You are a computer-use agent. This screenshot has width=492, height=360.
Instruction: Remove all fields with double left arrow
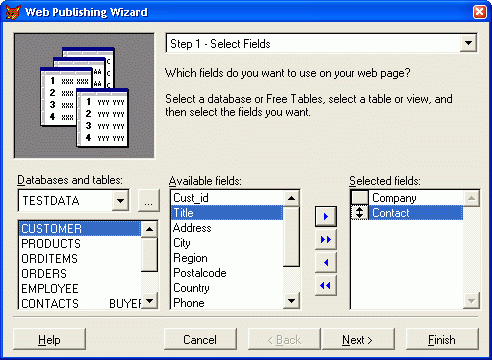(x=326, y=285)
